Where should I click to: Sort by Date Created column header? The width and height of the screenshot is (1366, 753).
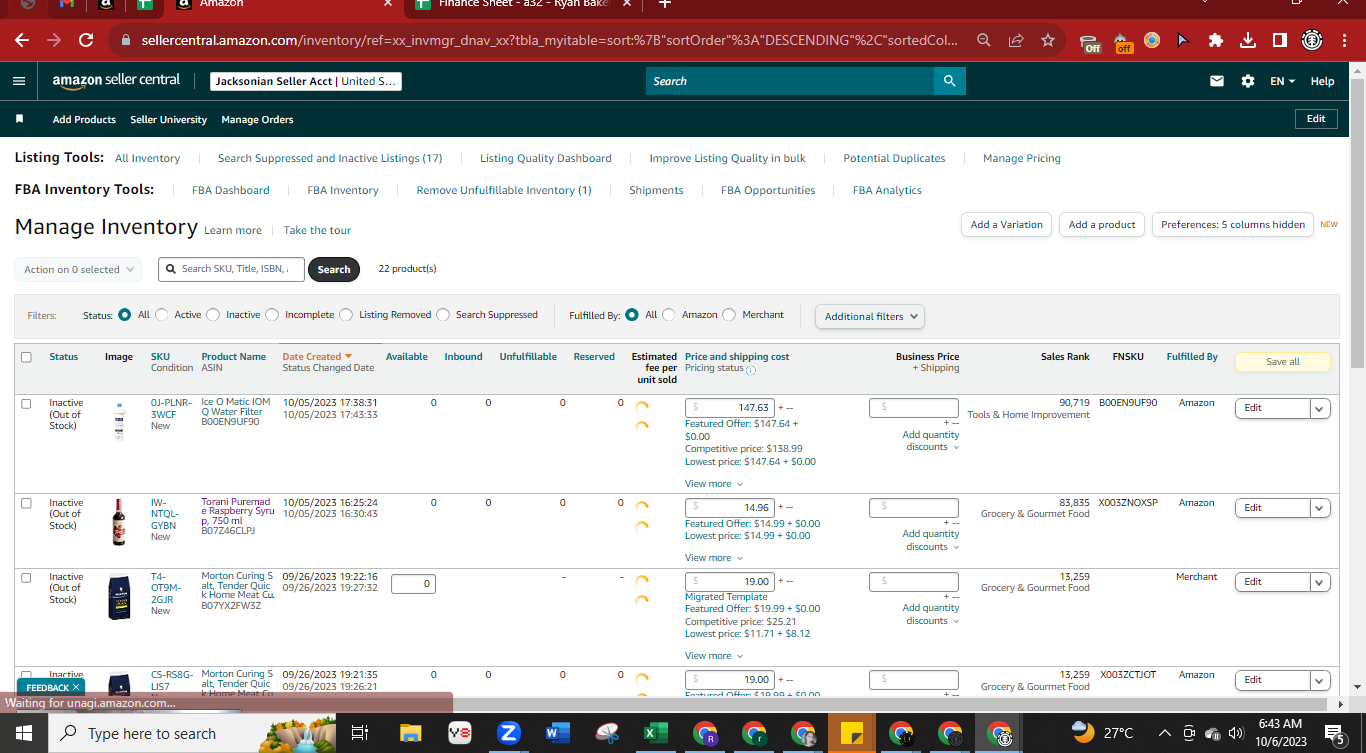tap(317, 356)
